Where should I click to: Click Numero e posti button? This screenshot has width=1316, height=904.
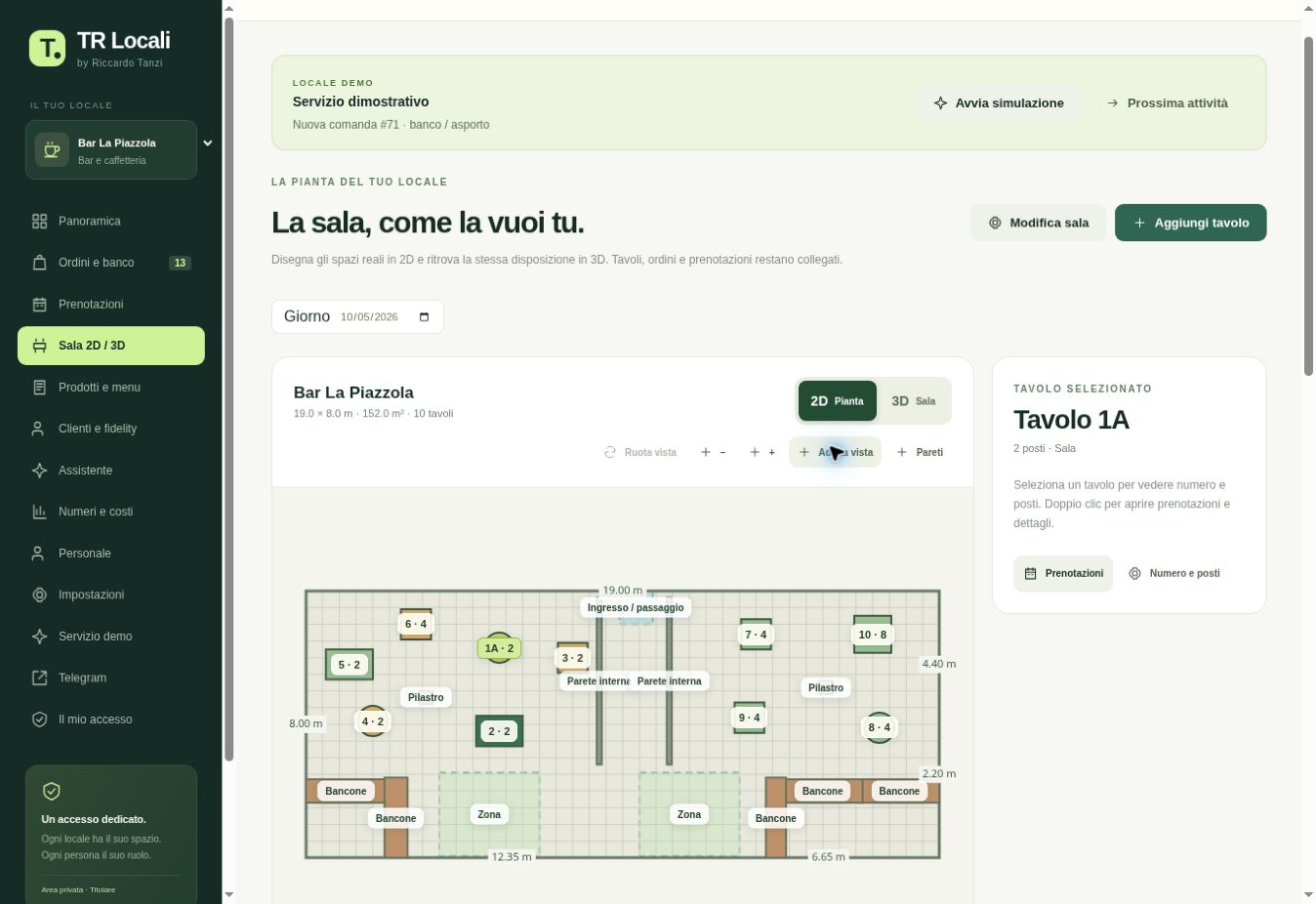click(1174, 573)
